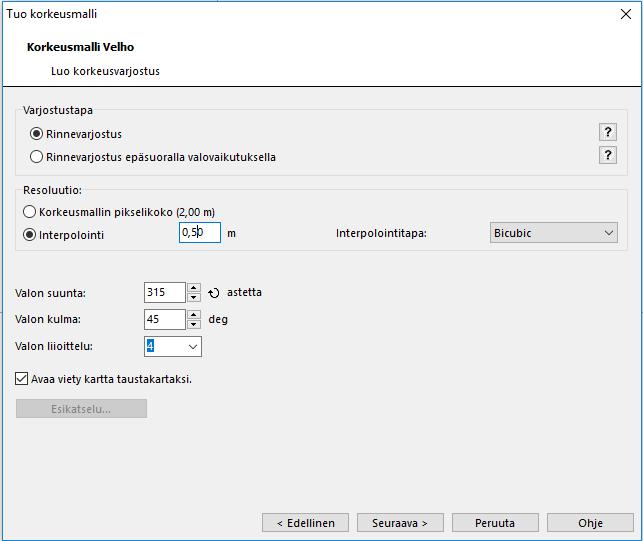Select the Interpolointi radio button
This screenshot has height=541, width=643.
pos(30,235)
